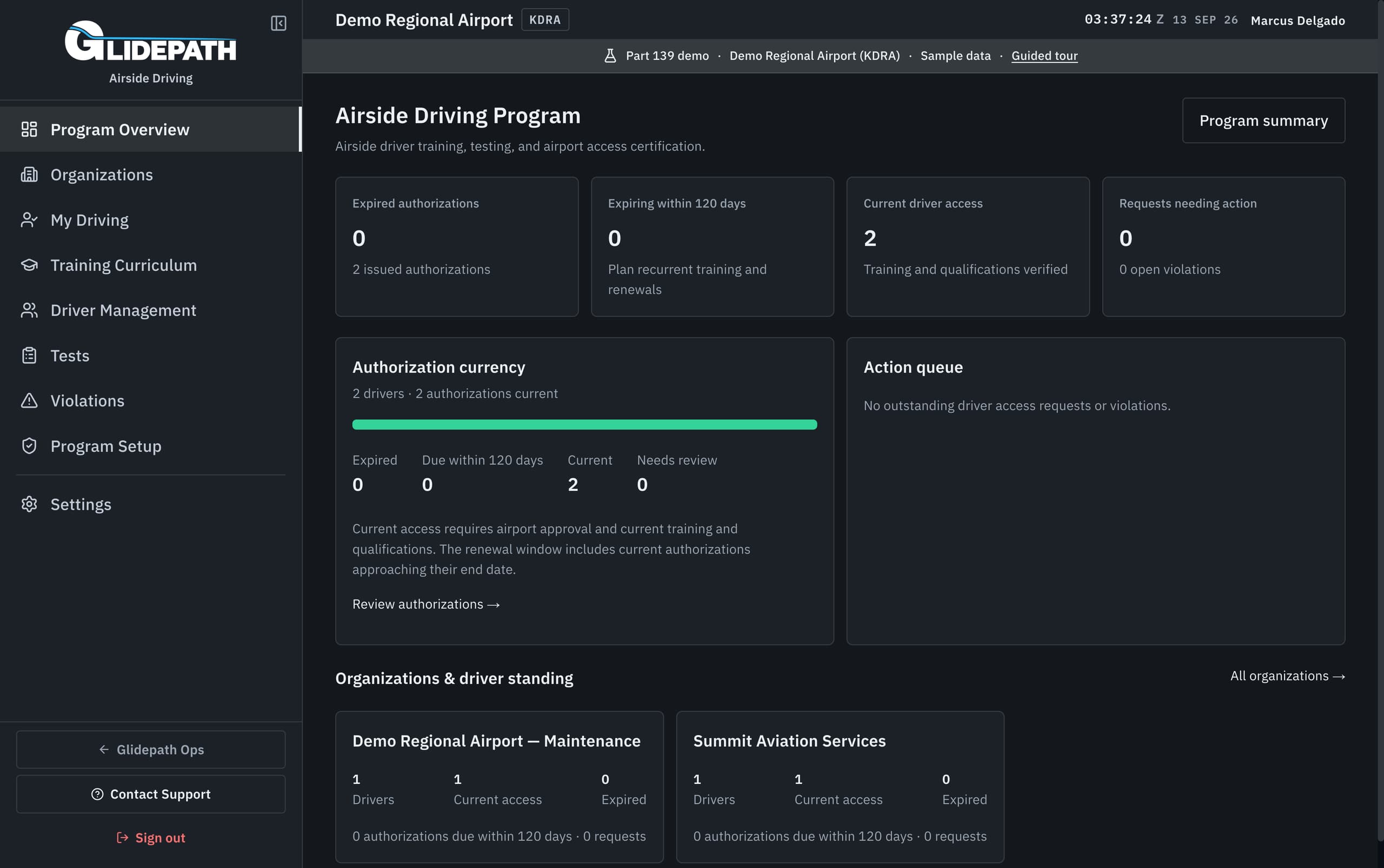The image size is (1384, 868).
Task: Click the Program Setup shield icon
Action: [29, 446]
